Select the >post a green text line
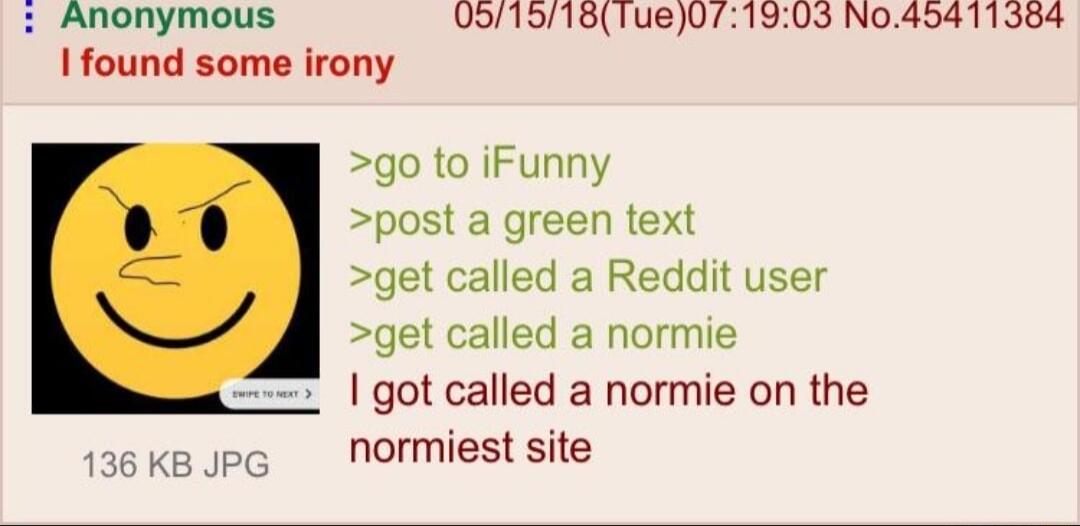Viewport: 1080px width, 526px height. [523, 222]
